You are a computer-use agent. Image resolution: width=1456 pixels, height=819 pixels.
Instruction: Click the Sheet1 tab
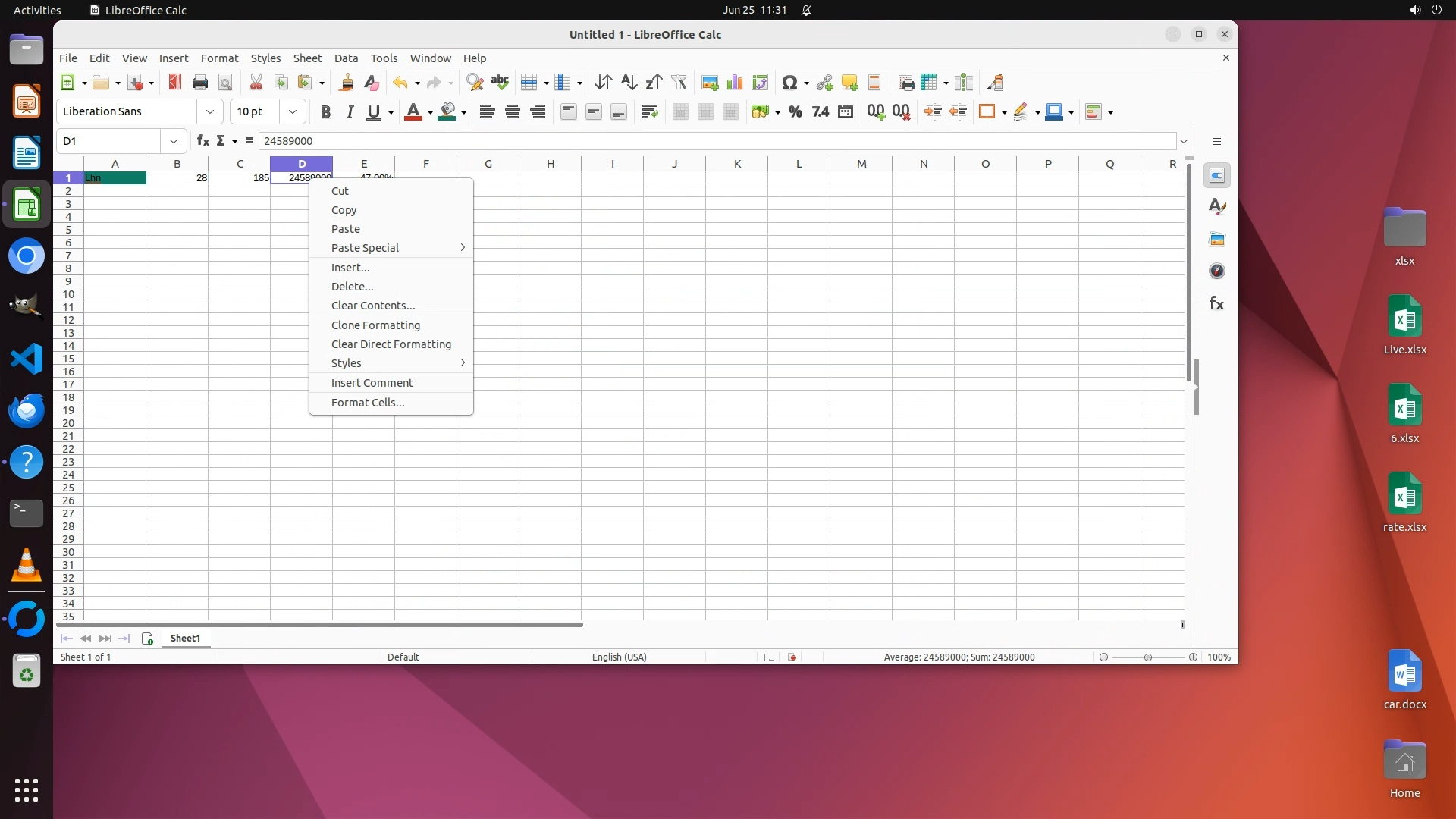click(x=185, y=639)
